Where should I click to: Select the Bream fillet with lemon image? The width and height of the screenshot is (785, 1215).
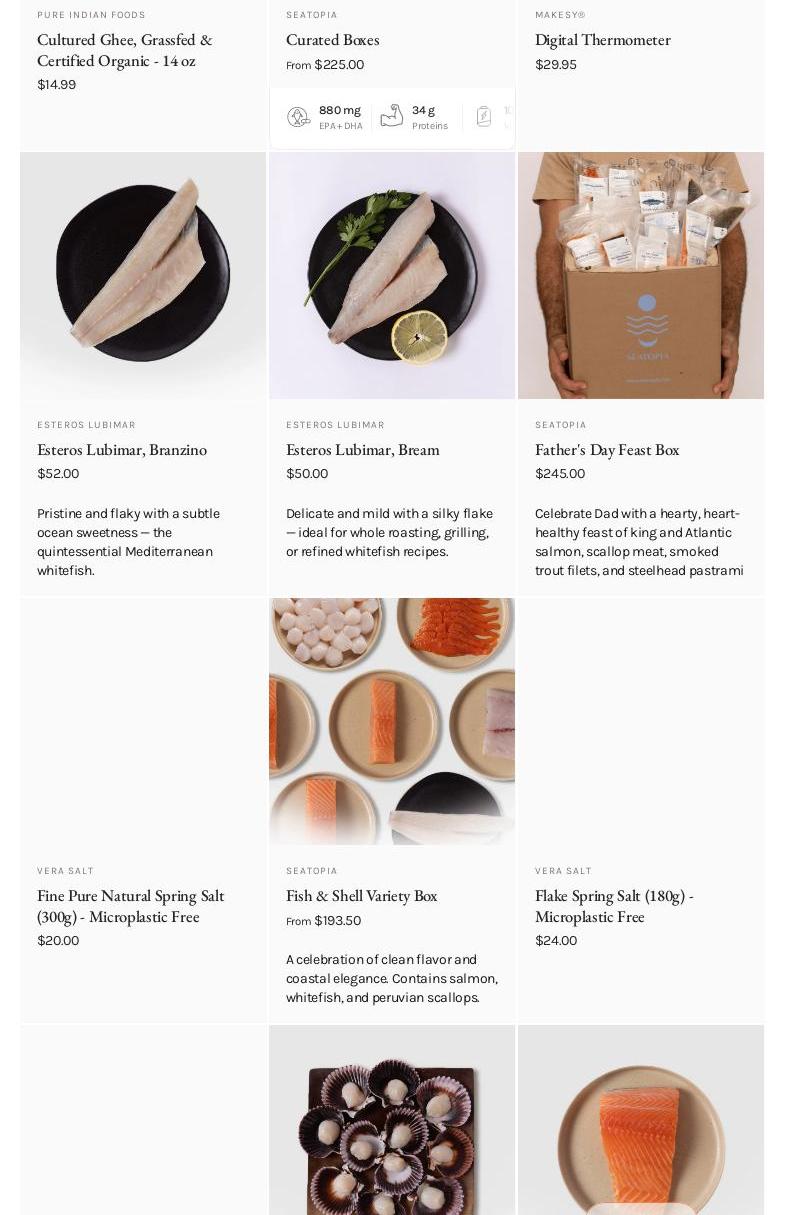(x=392, y=275)
